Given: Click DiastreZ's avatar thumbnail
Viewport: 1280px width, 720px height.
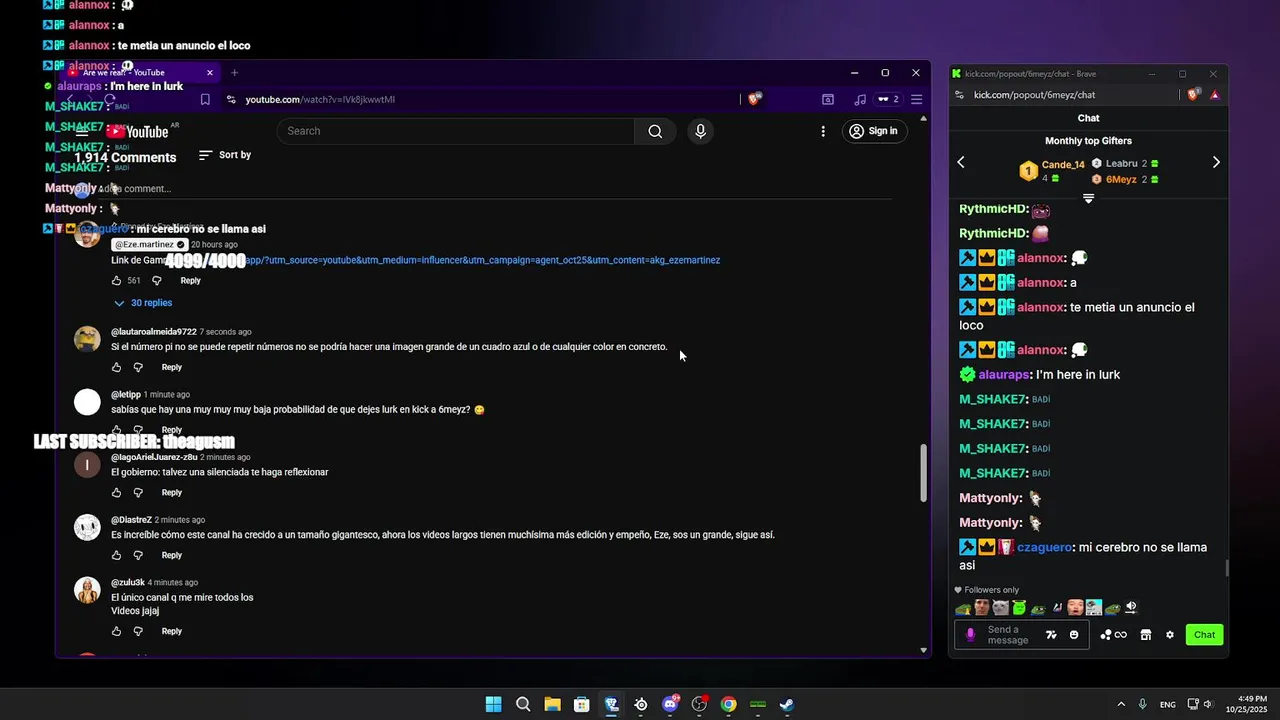Looking at the screenshot, I should [x=87, y=527].
